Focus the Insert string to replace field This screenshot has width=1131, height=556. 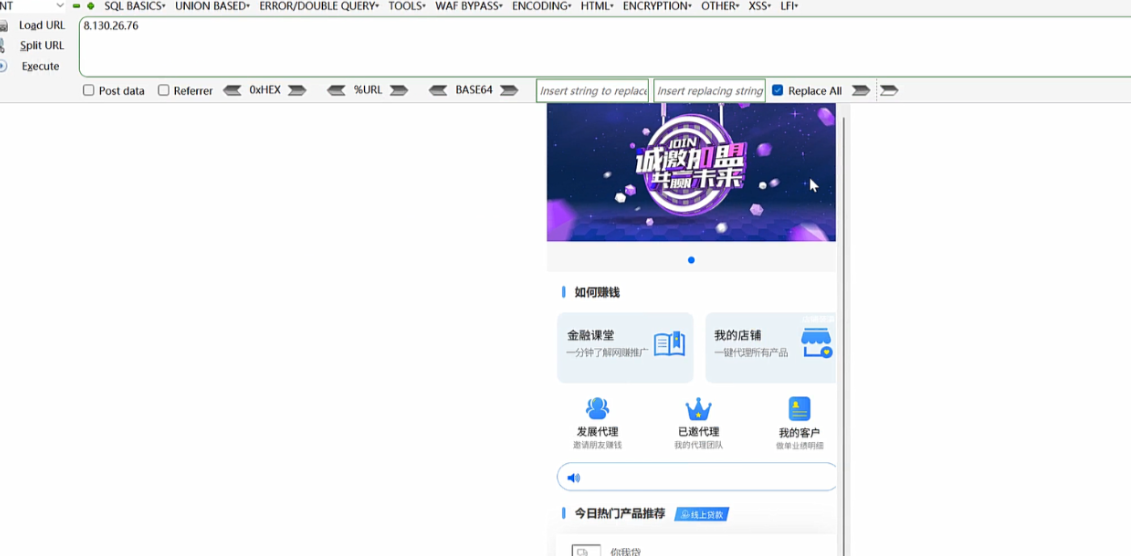coord(593,91)
